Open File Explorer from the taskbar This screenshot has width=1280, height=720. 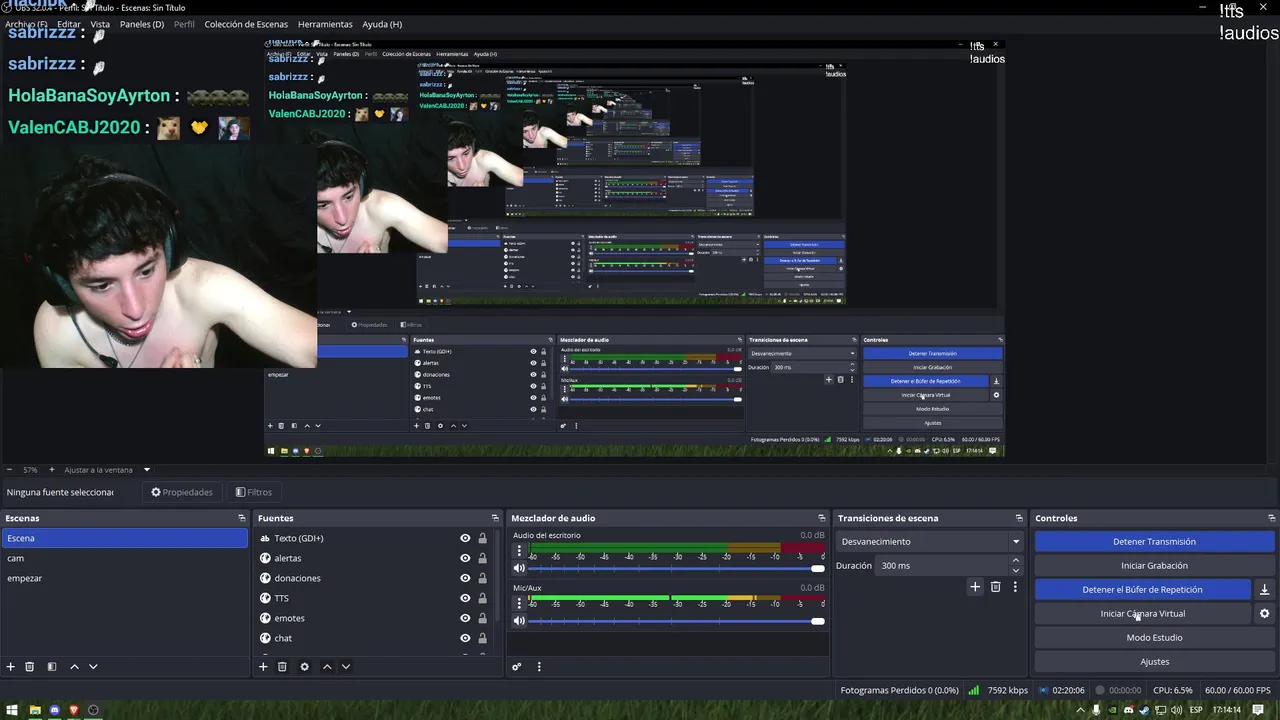point(35,710)
